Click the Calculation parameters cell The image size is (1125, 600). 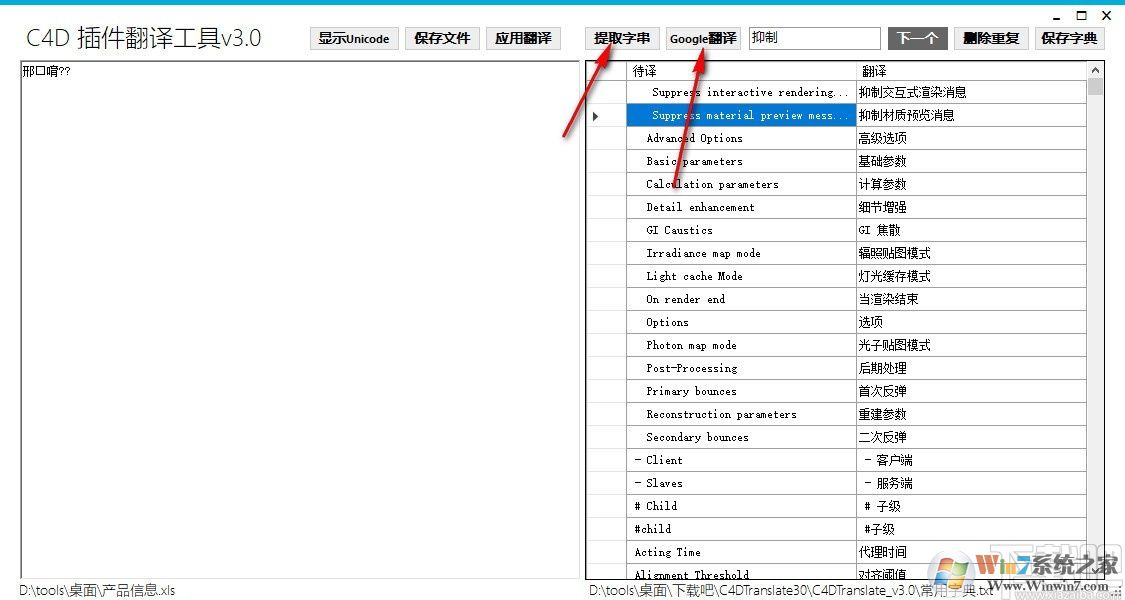point(741,184)
